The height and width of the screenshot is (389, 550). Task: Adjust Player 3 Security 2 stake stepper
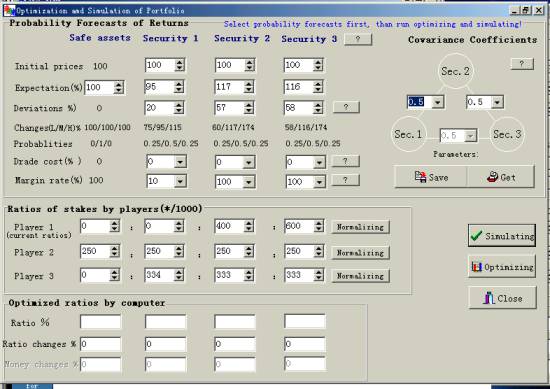click(249, 275)
